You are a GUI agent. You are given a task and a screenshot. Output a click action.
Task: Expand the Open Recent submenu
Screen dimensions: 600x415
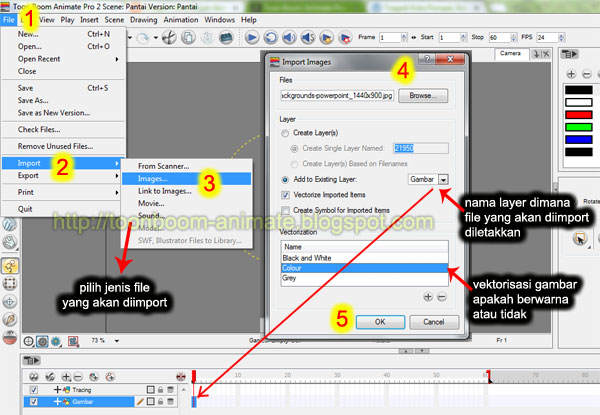117,59
